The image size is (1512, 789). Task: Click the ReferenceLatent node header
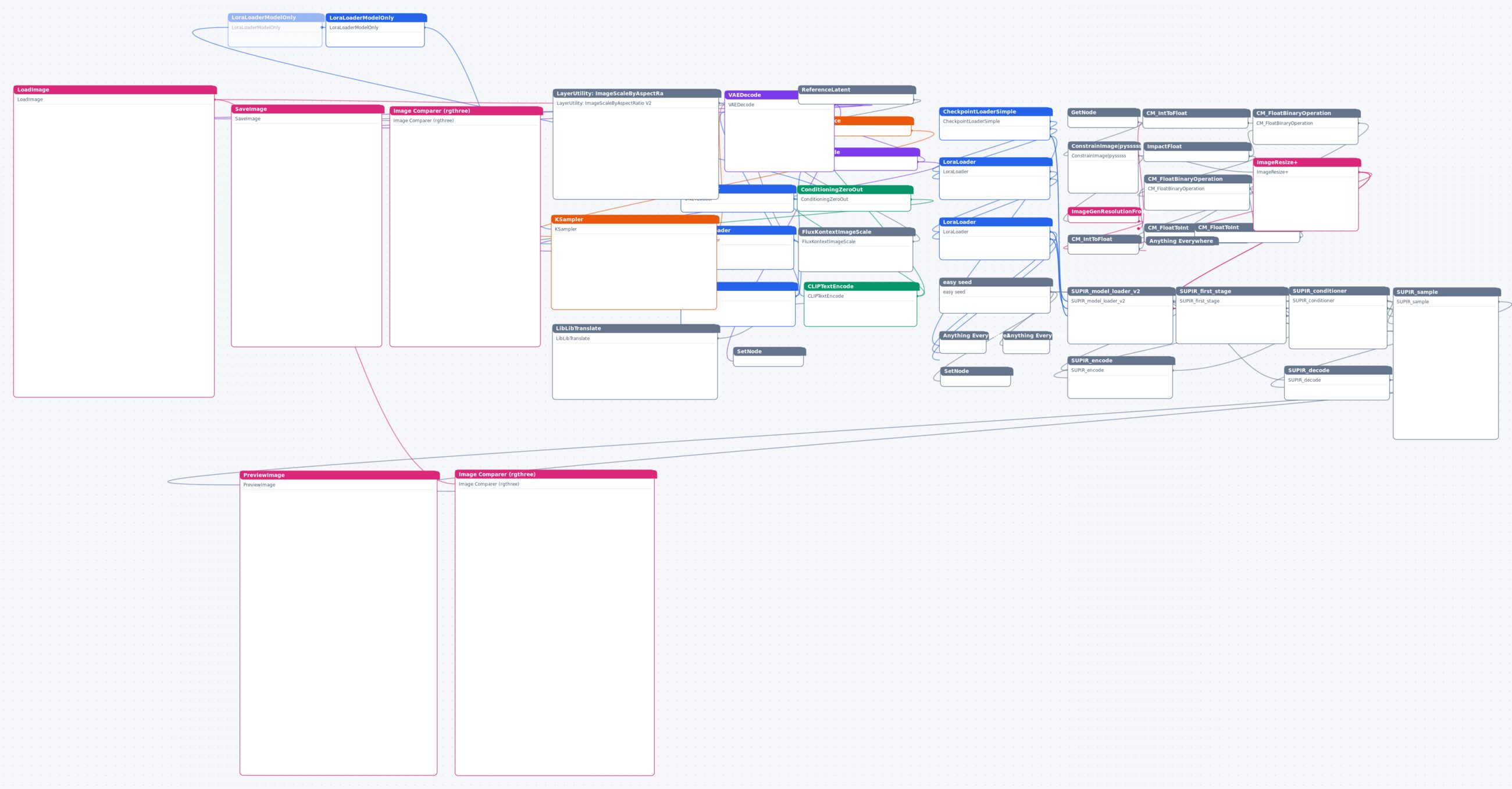point(857,90)
